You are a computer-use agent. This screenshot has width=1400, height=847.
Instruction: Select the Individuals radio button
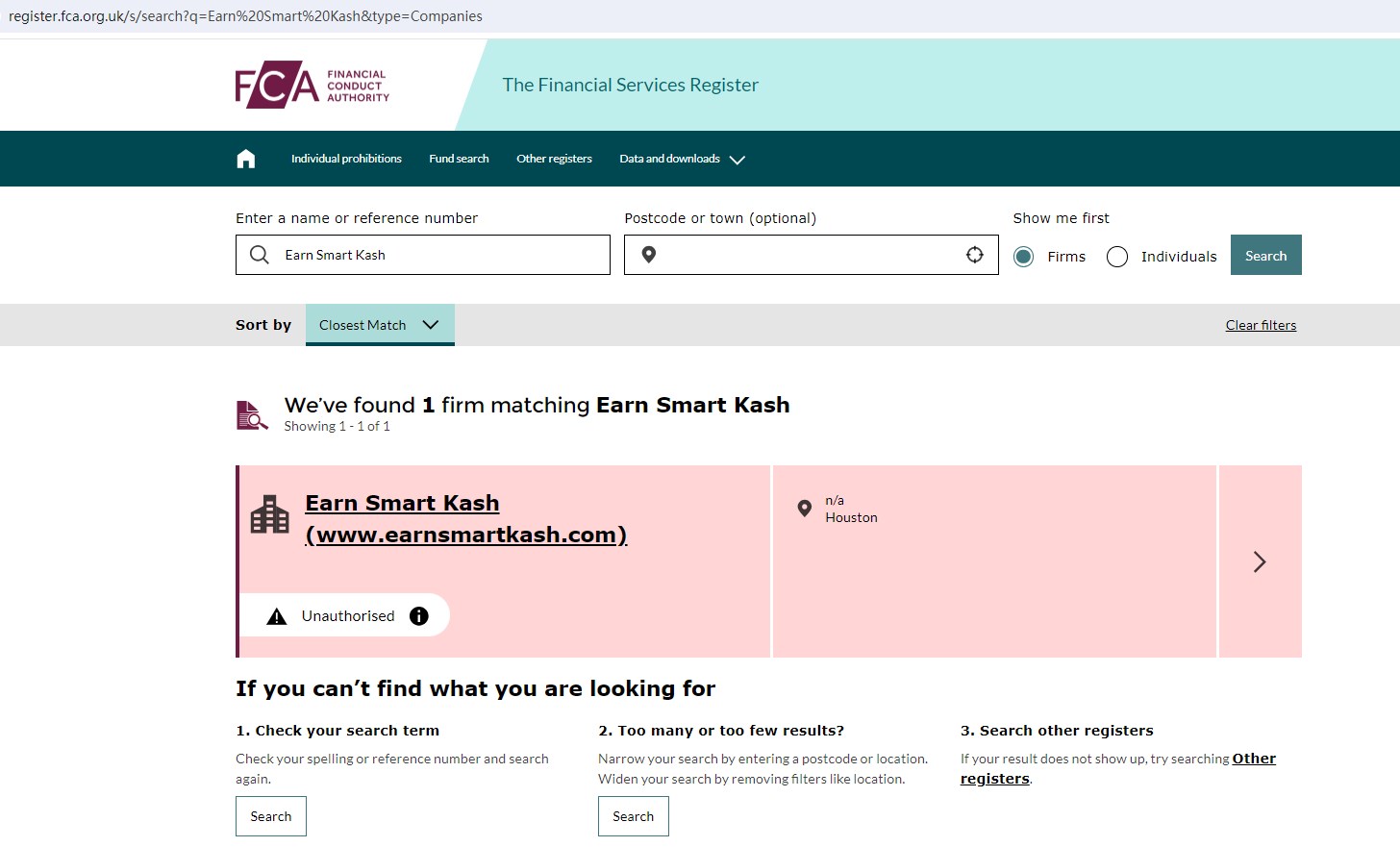(1117, 257)
